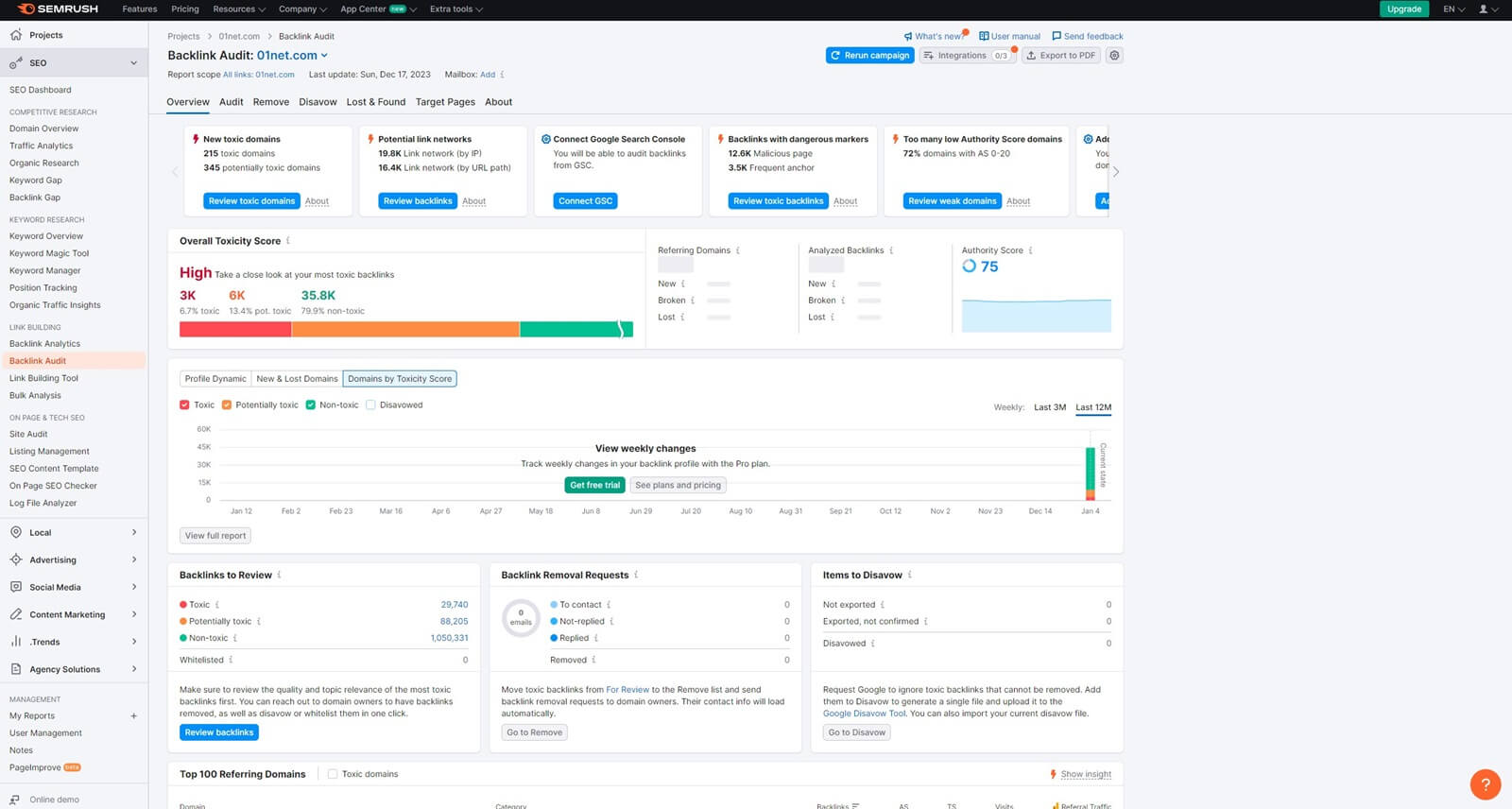
Task: Click the Semrush logo
Action: 59,9
